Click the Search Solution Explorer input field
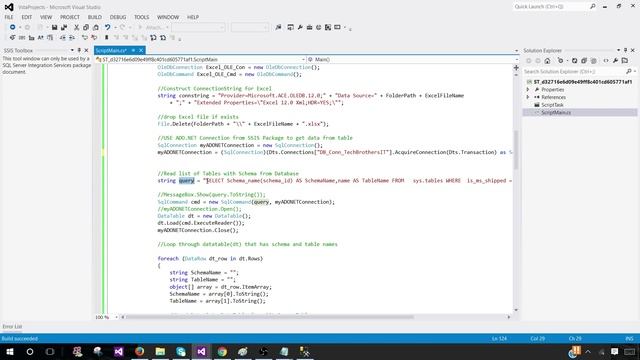The height and width of the screenshot is (360, 640). pos(576,71)
